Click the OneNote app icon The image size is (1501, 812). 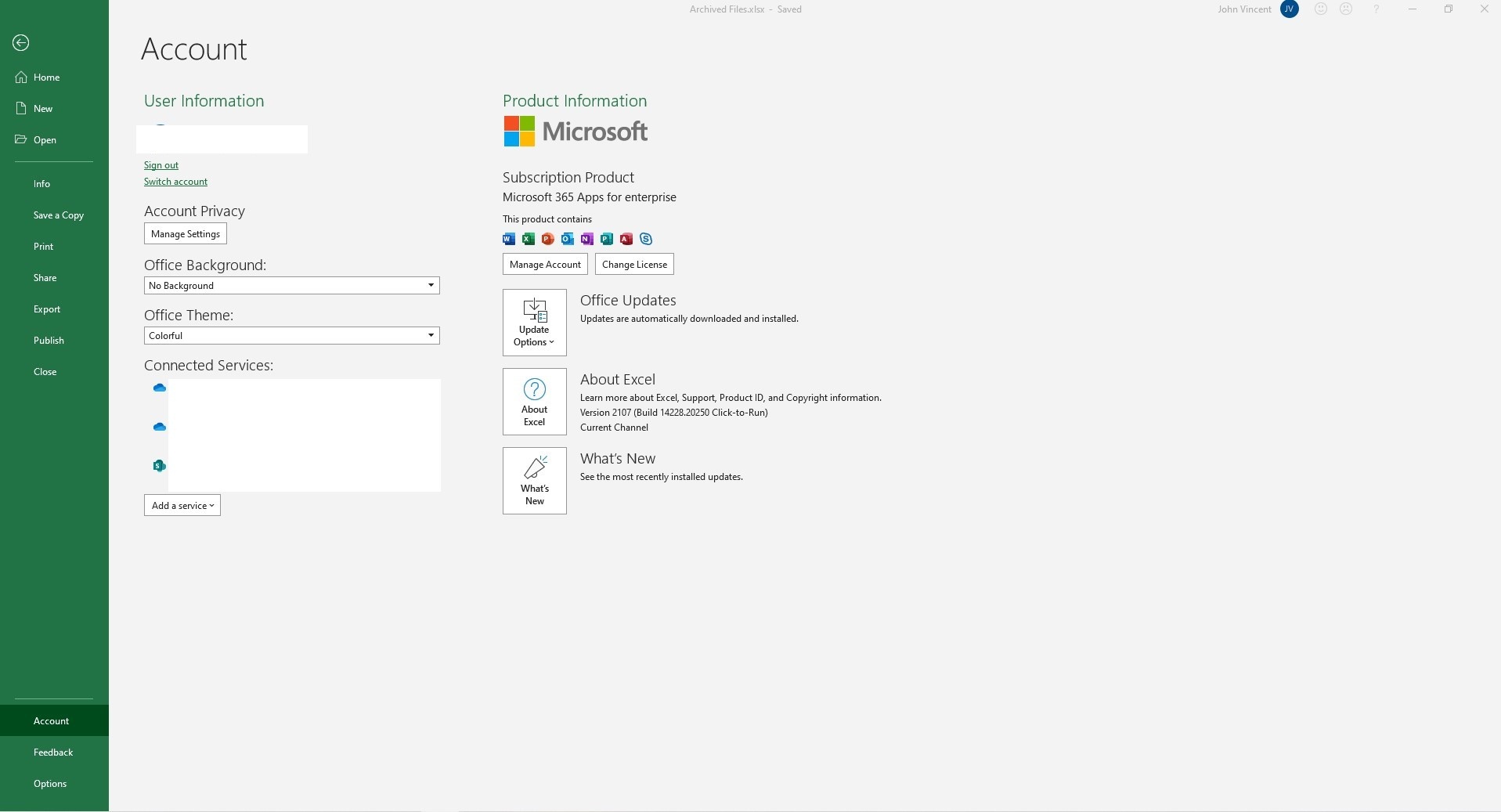tap(587, 239)
